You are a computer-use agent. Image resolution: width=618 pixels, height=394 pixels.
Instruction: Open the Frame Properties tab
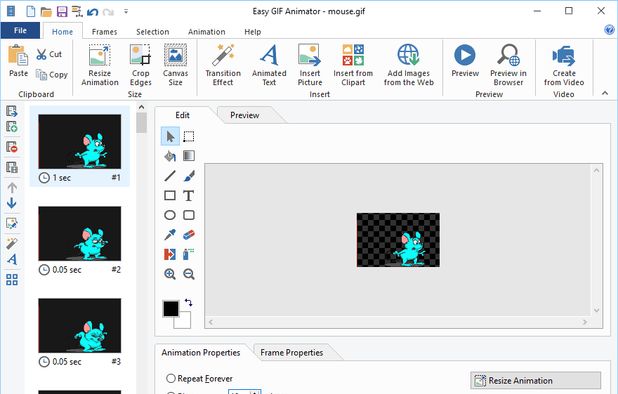pos(292,352)
